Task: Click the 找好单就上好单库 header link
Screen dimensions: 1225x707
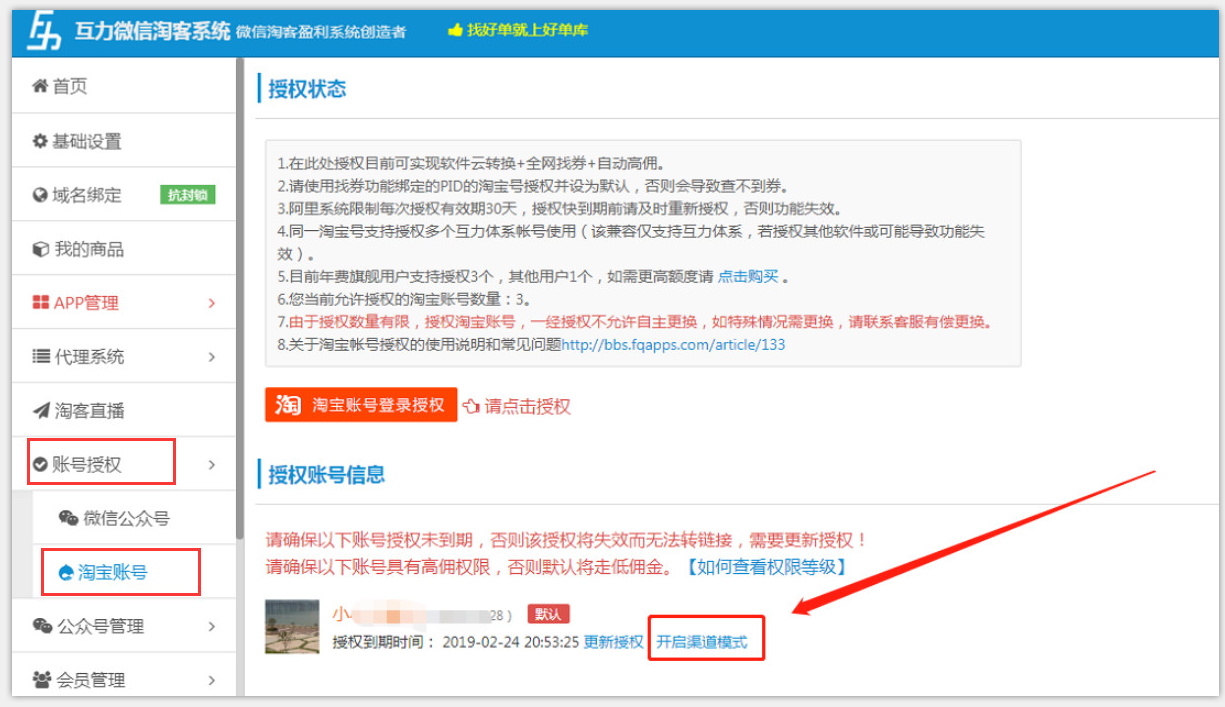Action: tap(527, 30)
